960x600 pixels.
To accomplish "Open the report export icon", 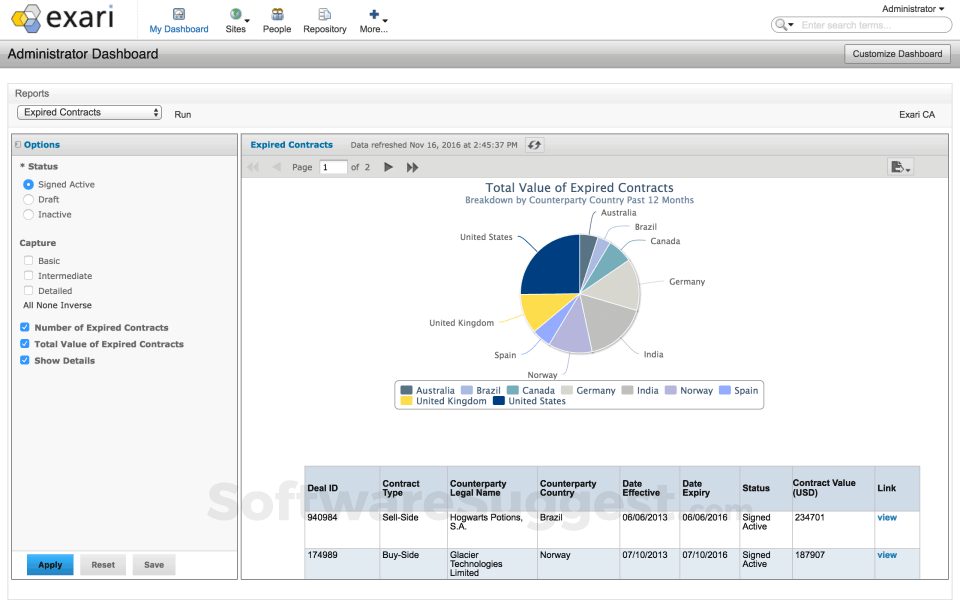I will point(899,167).
